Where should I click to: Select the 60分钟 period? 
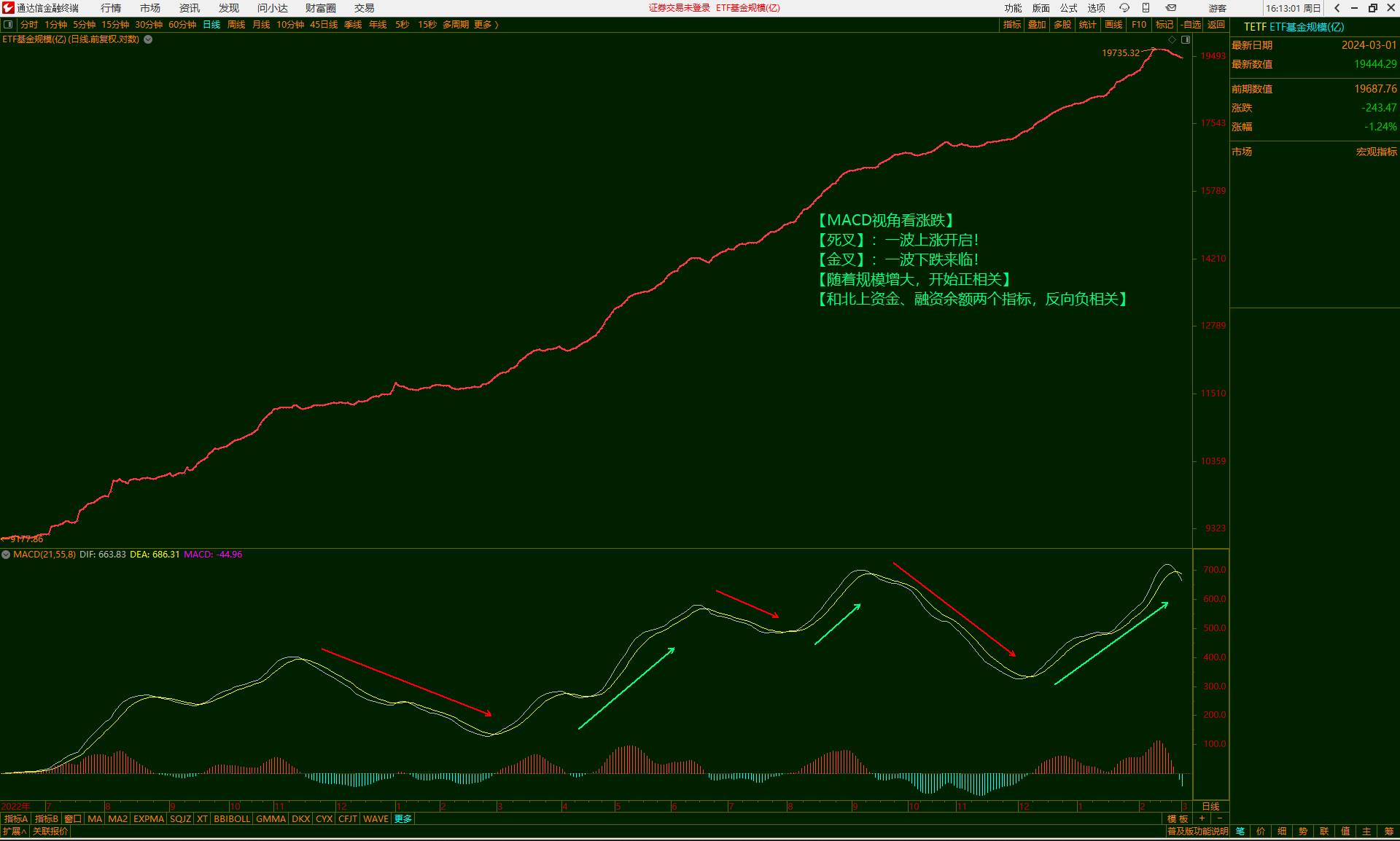coord(182,25)
